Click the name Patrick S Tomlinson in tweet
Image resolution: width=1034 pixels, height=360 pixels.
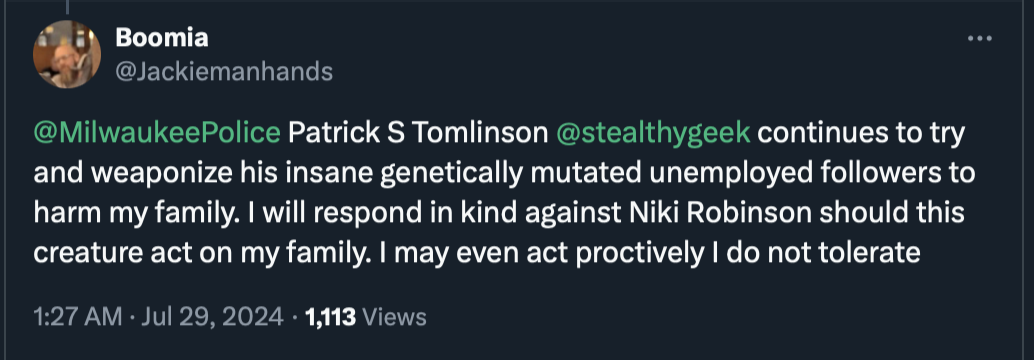coord(418,133)
